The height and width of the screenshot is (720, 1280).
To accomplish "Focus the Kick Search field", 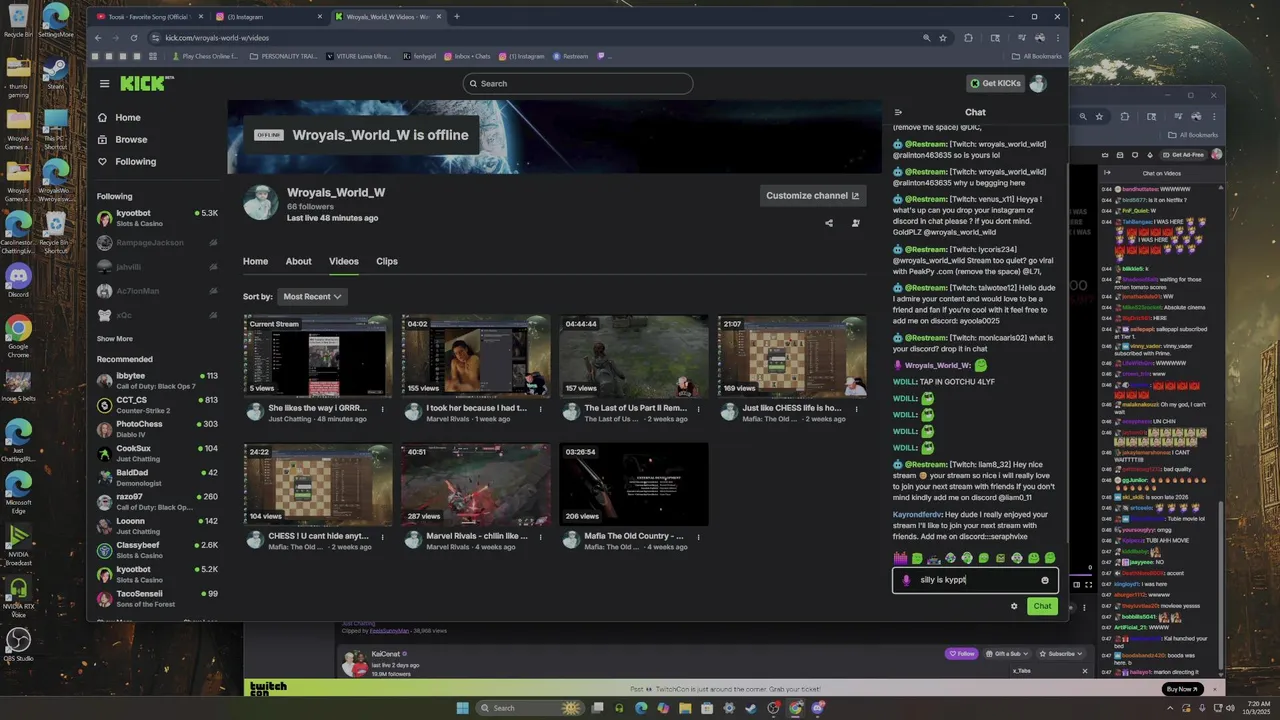I will coord(578,84).
